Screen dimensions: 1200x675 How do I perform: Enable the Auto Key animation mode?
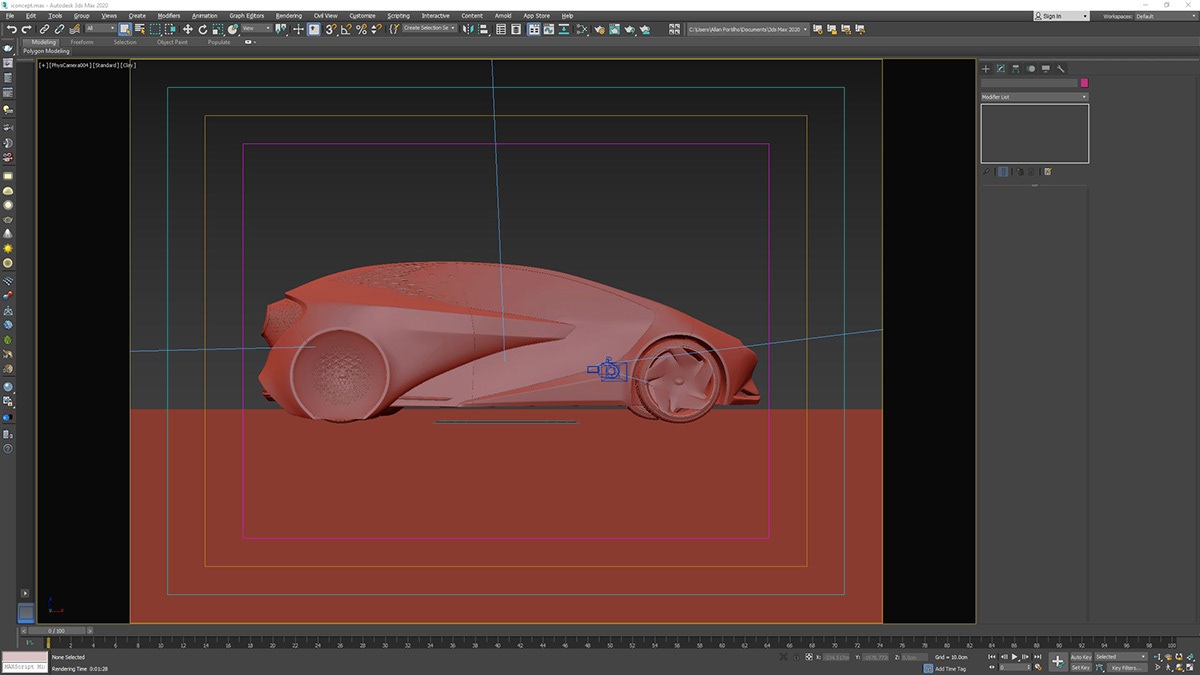1081,656
